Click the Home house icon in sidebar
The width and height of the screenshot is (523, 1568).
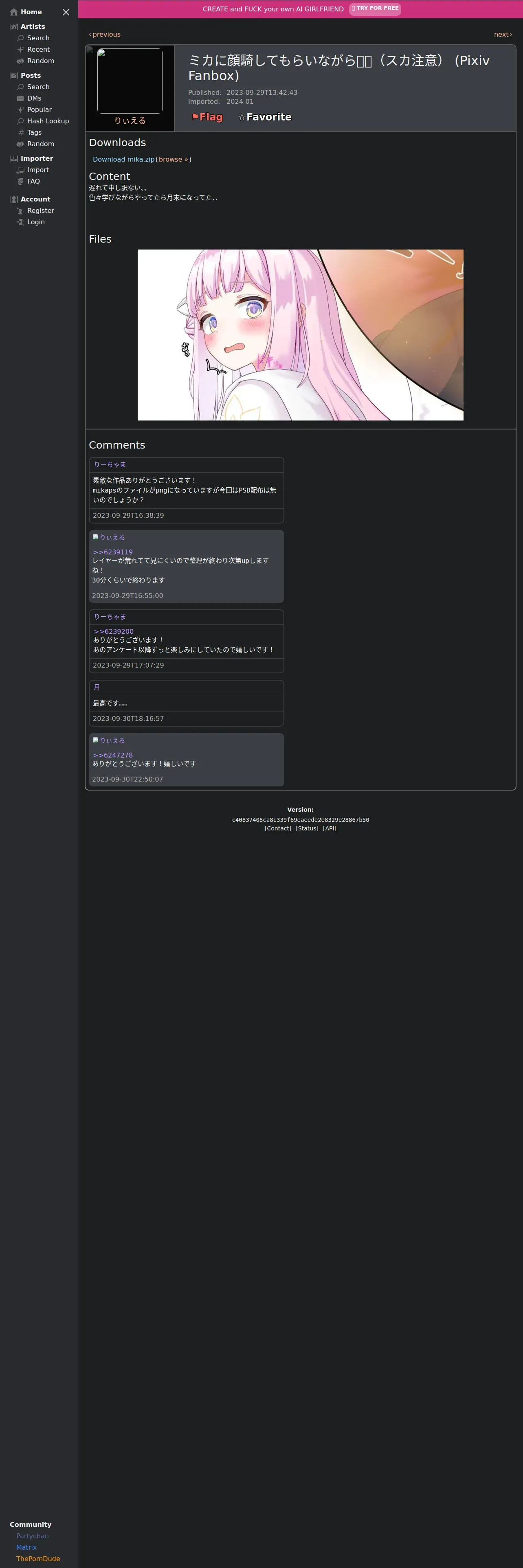pyautogui.click(x=14, y=12)
